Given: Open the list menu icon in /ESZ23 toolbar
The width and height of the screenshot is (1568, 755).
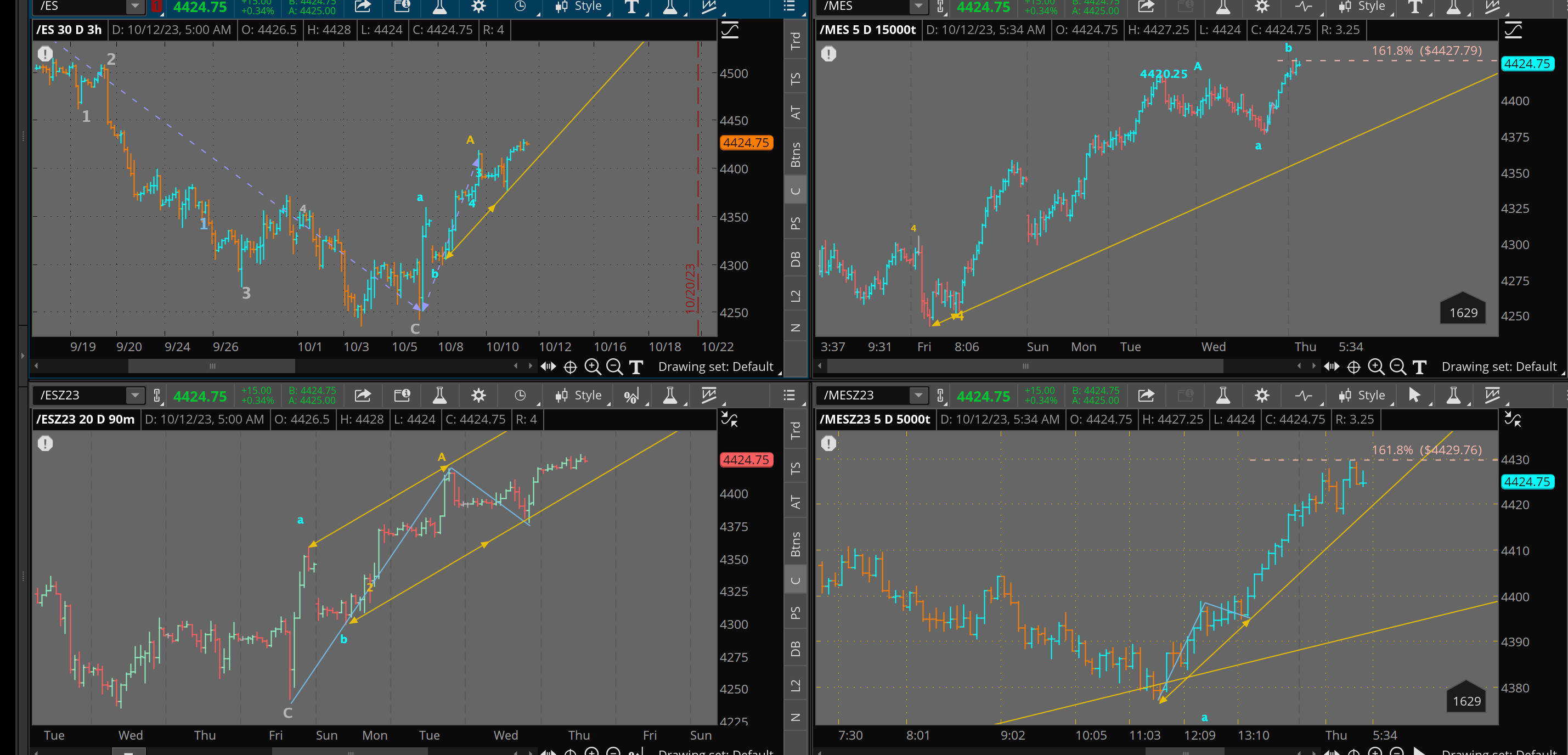Looking at the screenshot, I should (789, 396).
